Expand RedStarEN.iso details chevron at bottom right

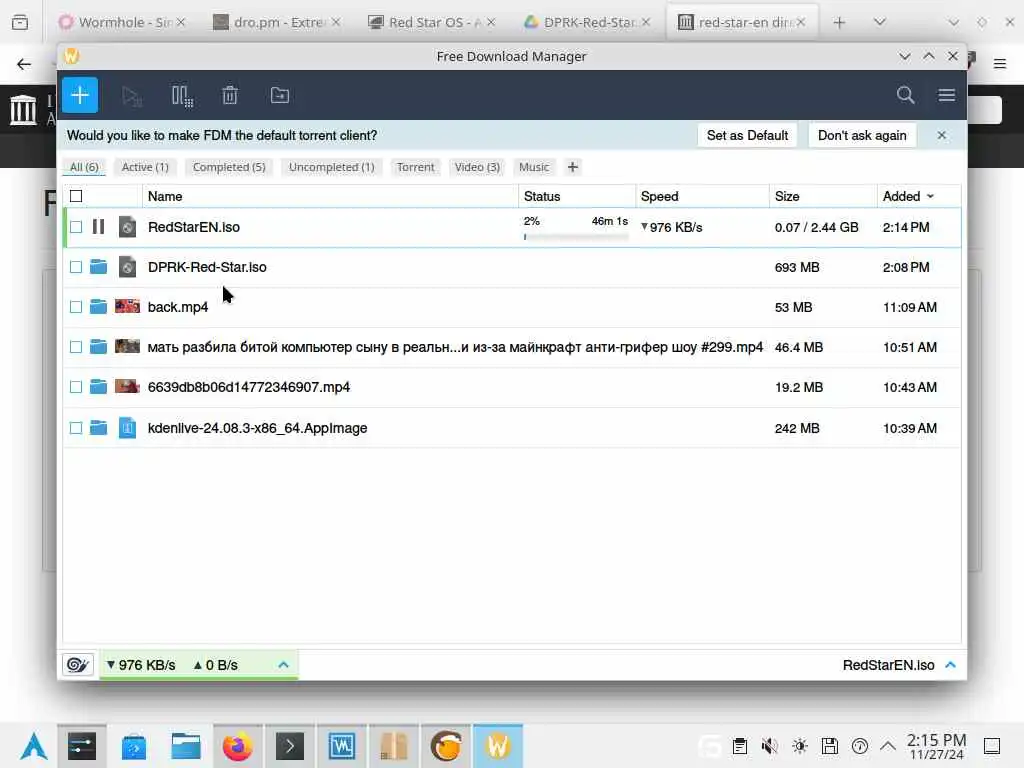(x=951, y=665)
